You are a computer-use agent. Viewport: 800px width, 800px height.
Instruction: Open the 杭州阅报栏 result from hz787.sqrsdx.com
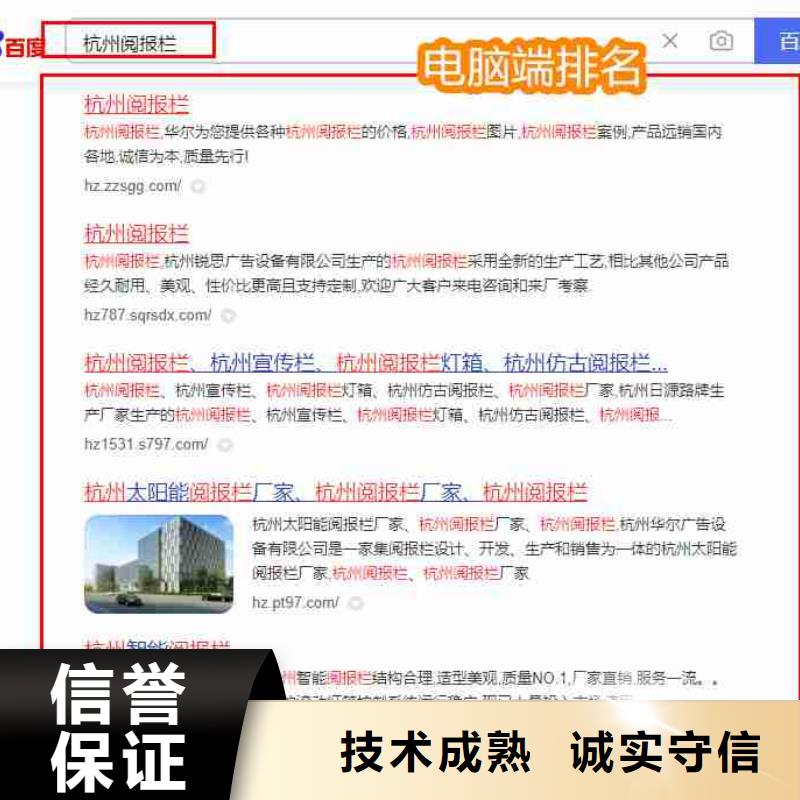(136, 234)
